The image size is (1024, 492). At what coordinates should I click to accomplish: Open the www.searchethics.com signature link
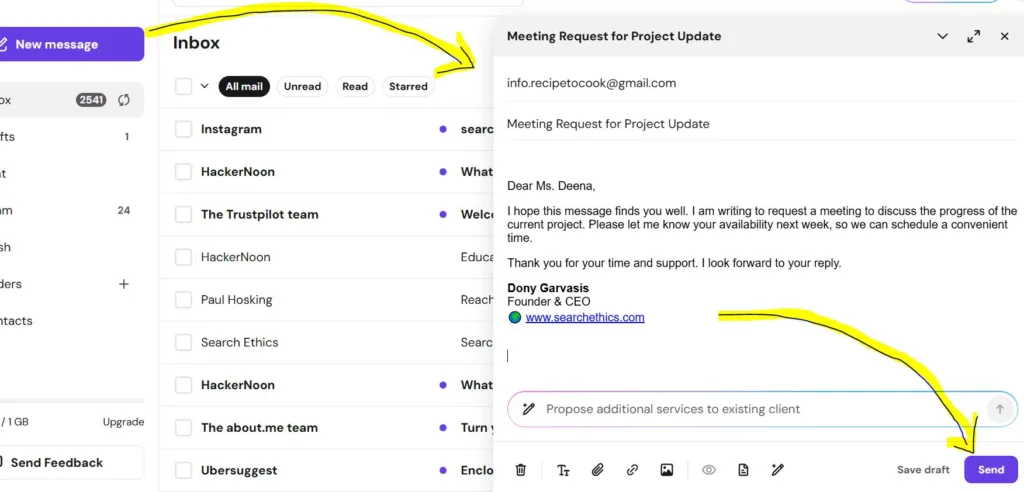pyautogui.click(x=584, y=318)
